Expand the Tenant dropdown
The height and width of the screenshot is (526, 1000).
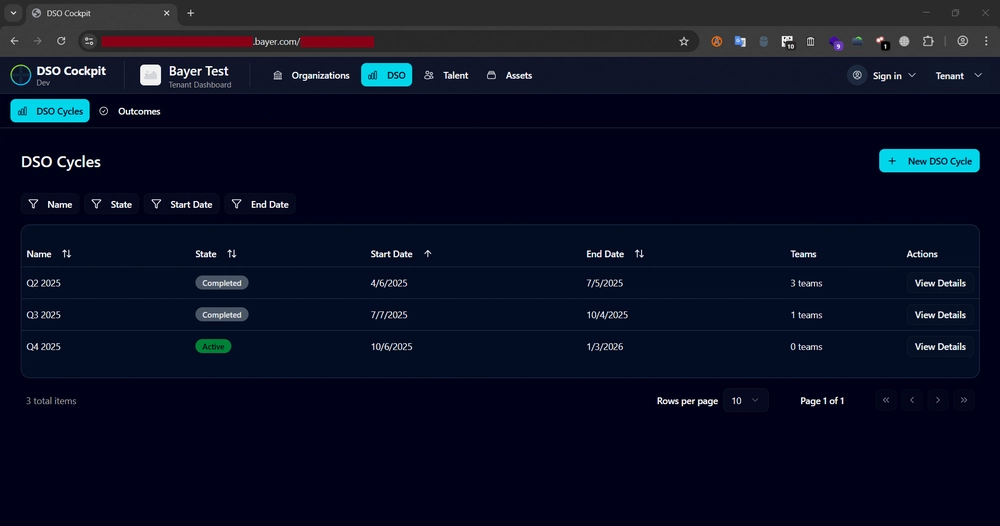click(959, 75)
